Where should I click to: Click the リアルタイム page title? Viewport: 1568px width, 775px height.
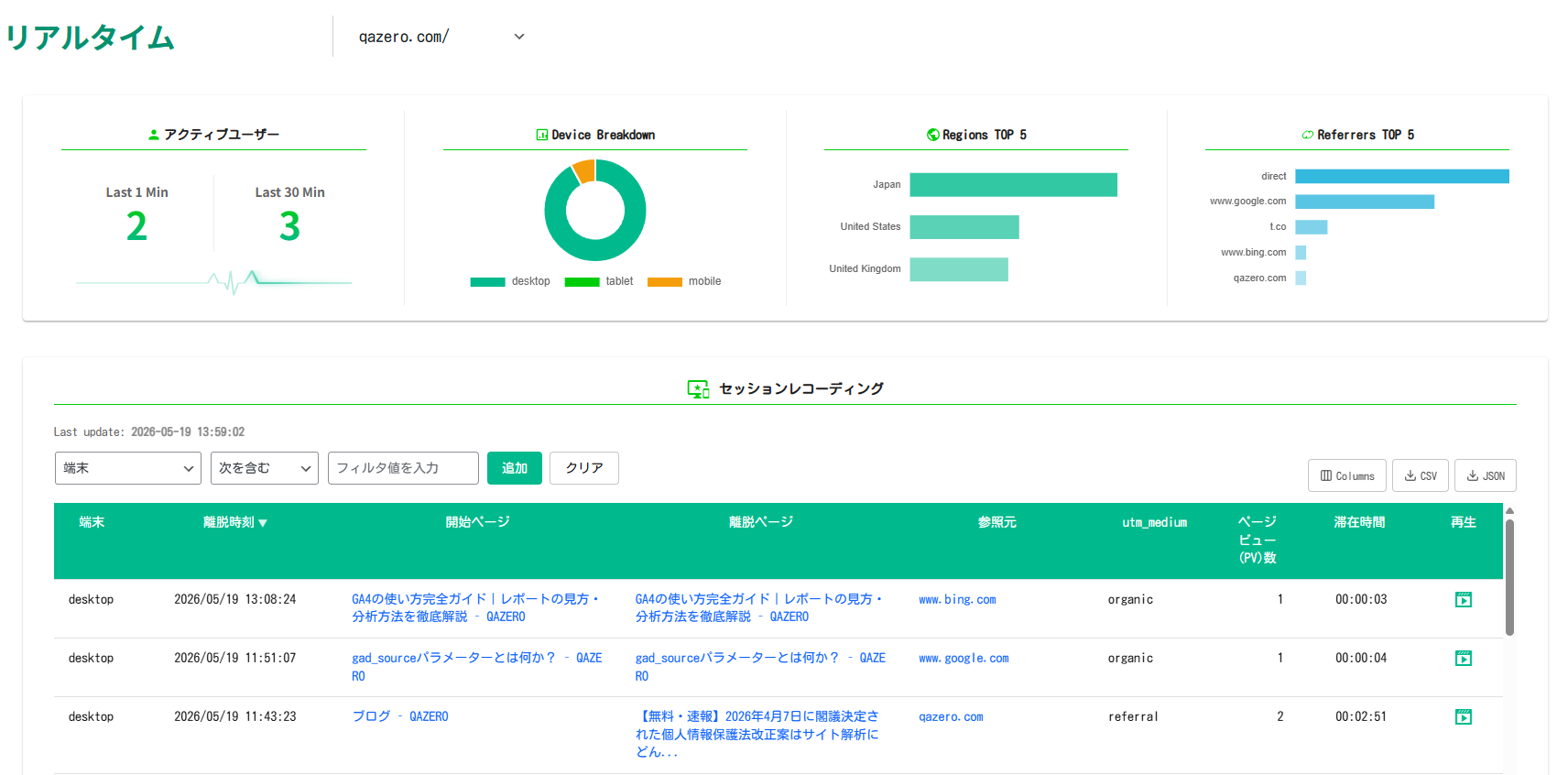[90, 38]
